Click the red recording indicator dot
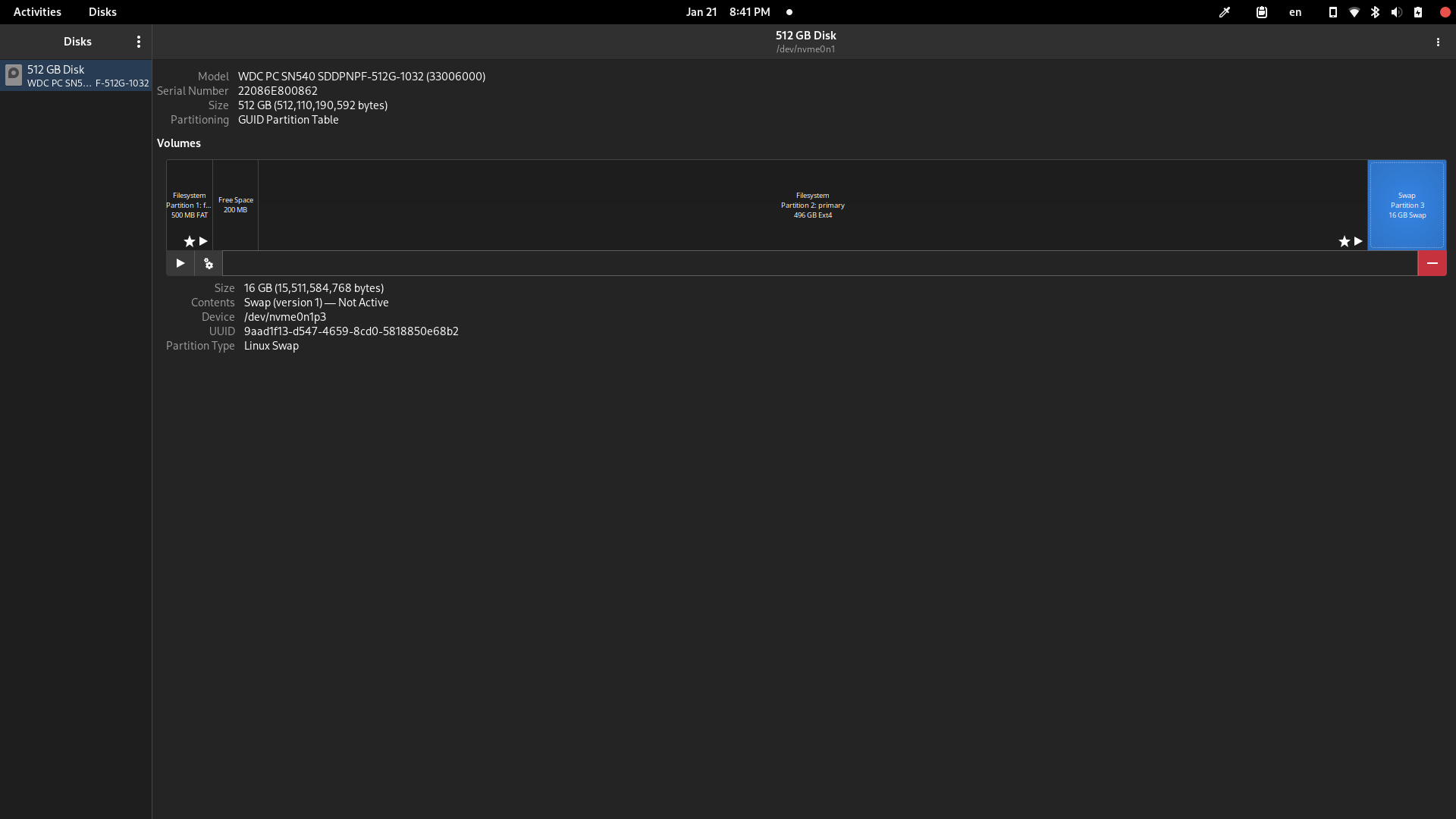This screenshot has height=819, width=1456. [1445, 12]
